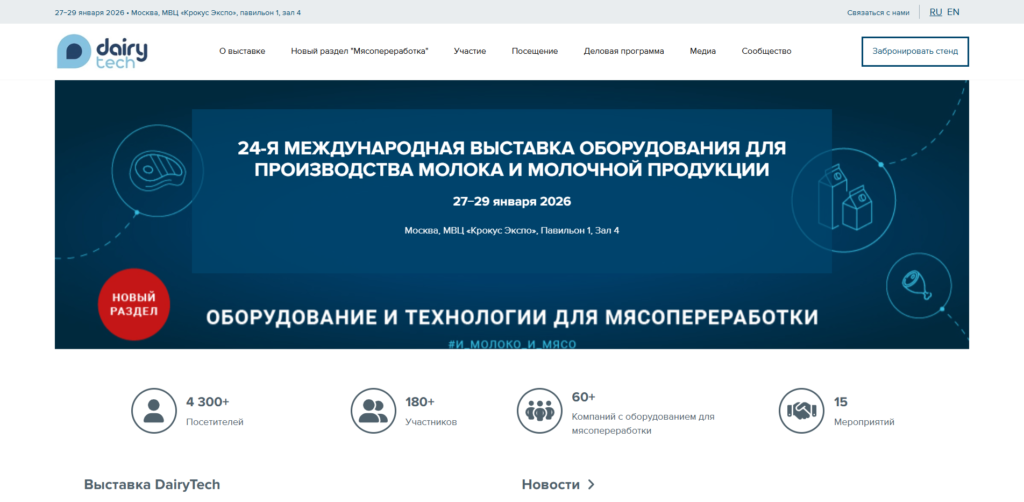
Task: Open Новый раздел "Мясопереработка" menu item
Action: [360, 51]
